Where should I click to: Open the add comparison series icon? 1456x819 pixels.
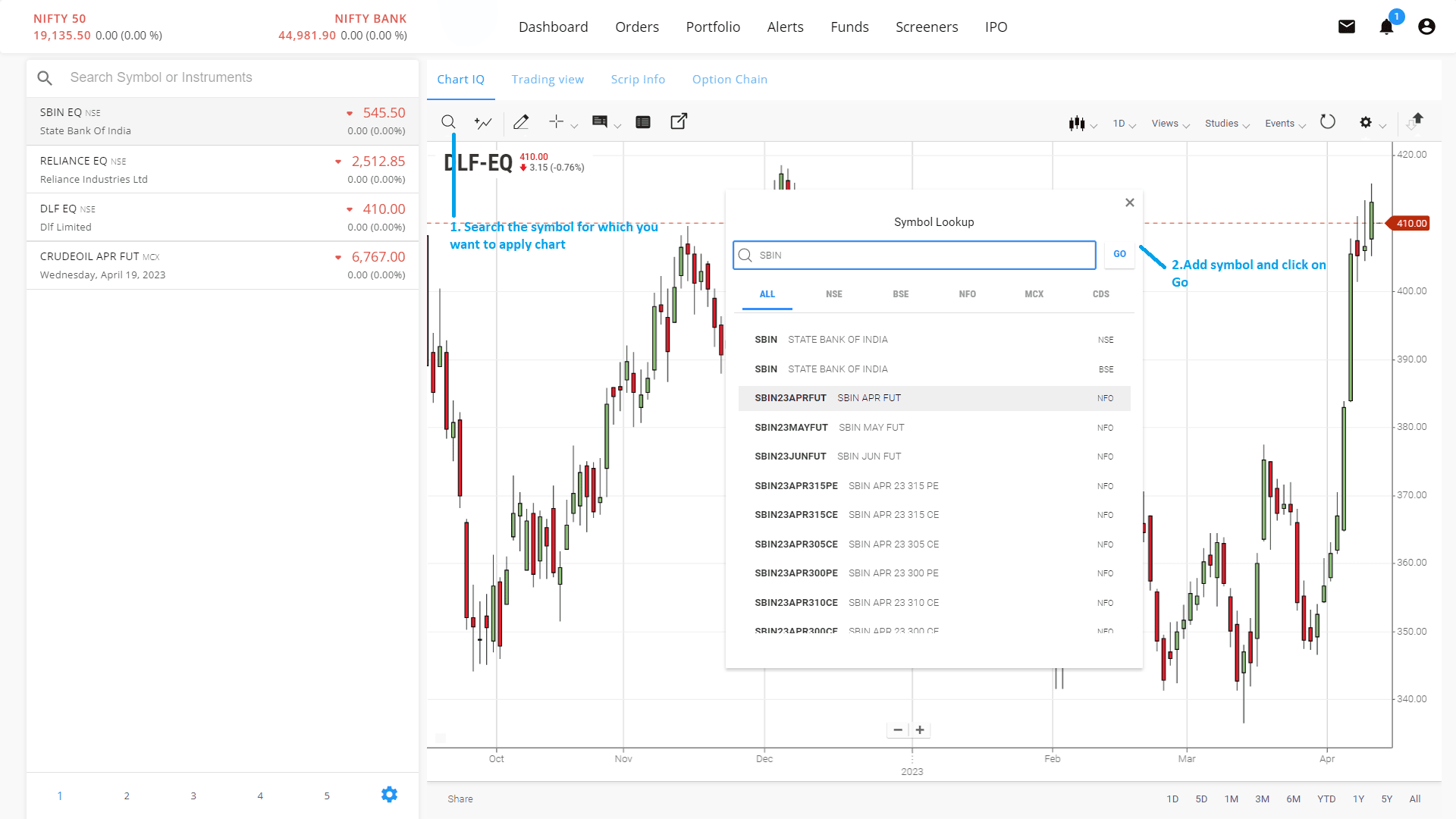pyautogui.click(x=483, y=122)
